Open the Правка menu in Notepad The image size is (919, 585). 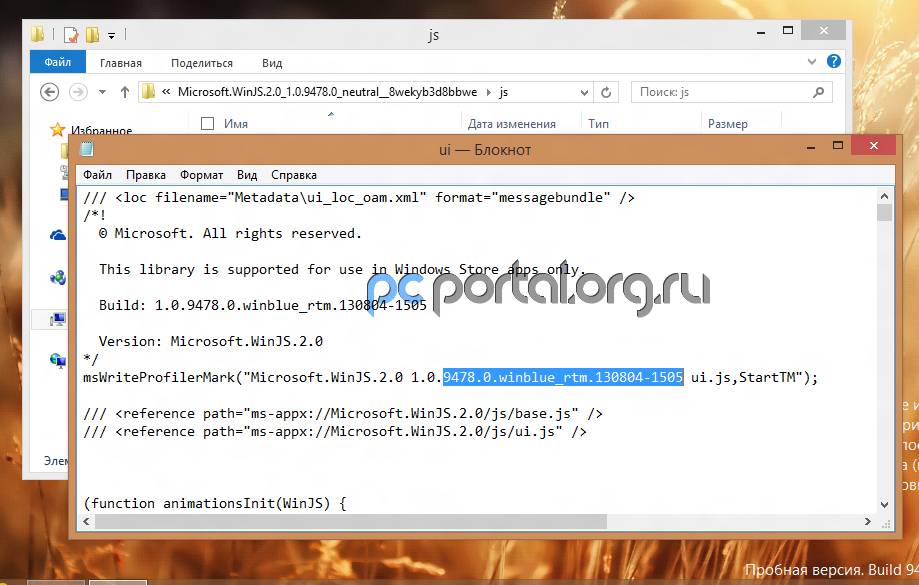[146, 175]
